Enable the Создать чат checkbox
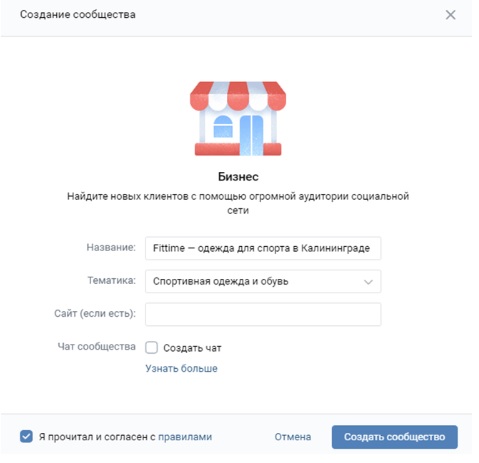The height and width of the screenshot is (463, 479). pyautogui.click(x=151, y=347)
